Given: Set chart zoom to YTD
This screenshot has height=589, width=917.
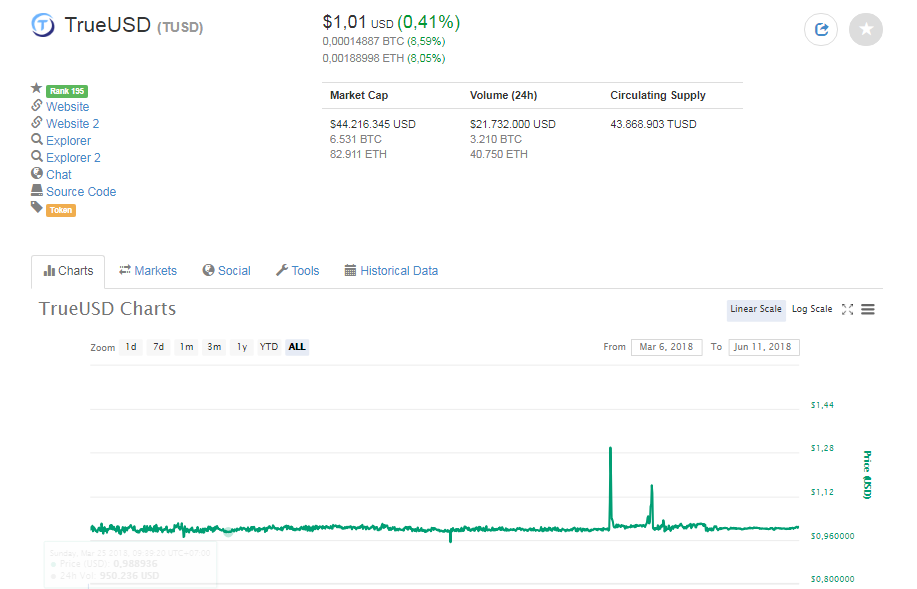Looking at the screenshot, I should (269, 347).
